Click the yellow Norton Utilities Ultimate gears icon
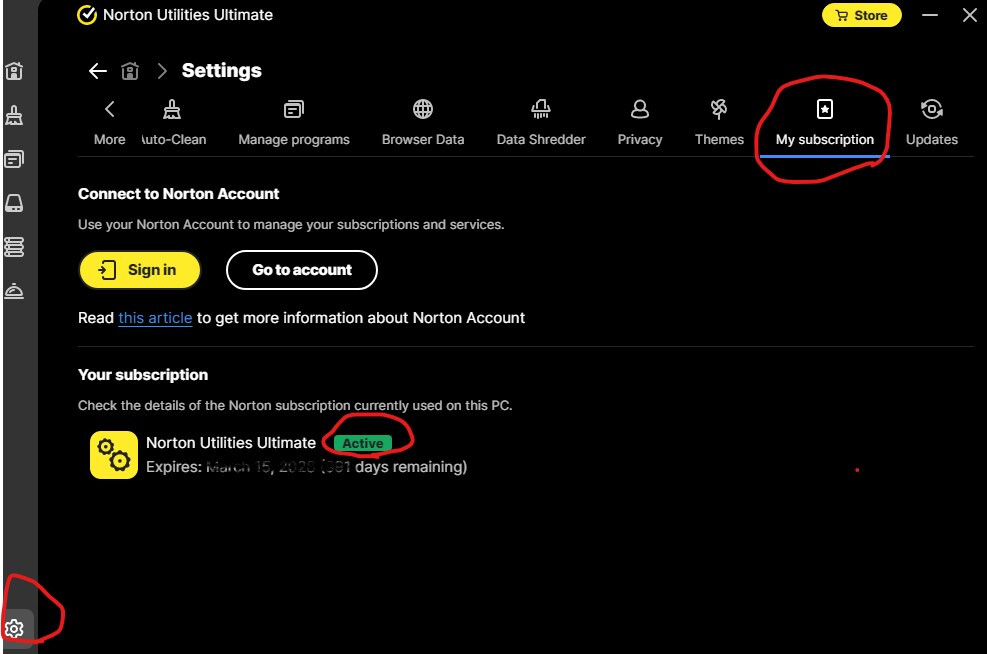 [x=114, y=455]
